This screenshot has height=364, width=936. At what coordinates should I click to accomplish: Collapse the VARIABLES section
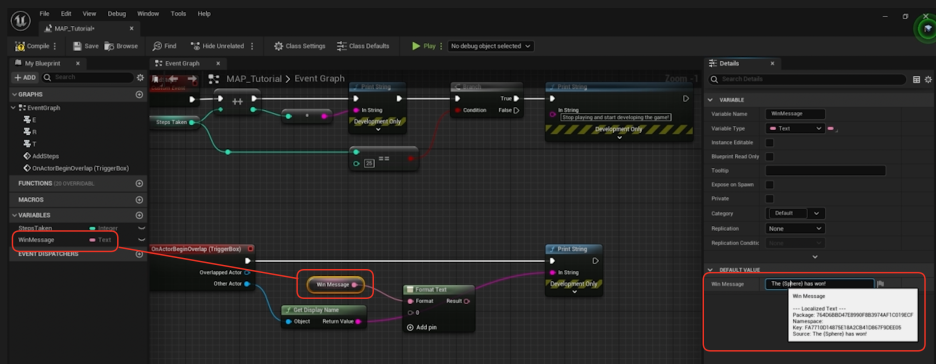(14, 215)
